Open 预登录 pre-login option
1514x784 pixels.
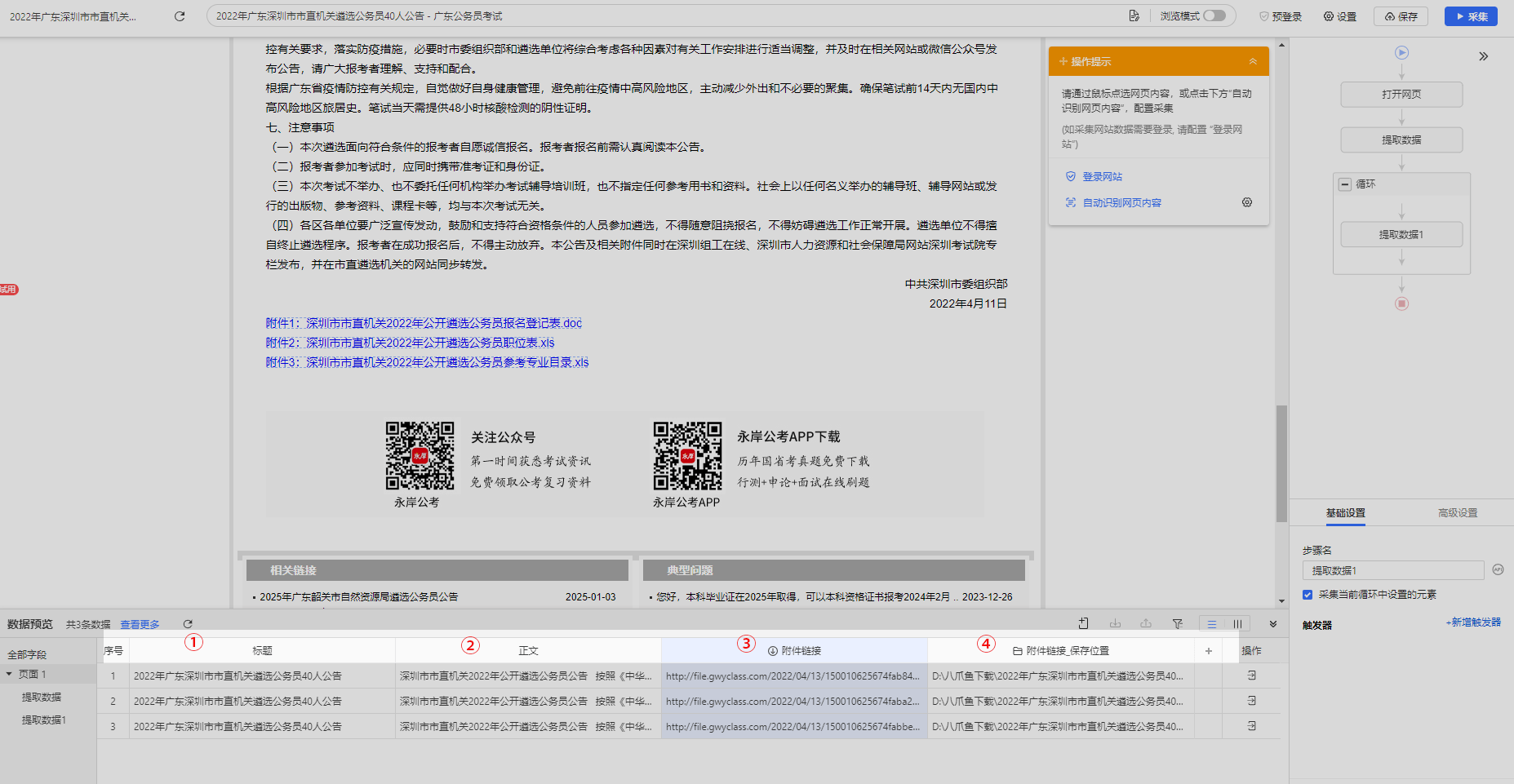coord(1280,16)
